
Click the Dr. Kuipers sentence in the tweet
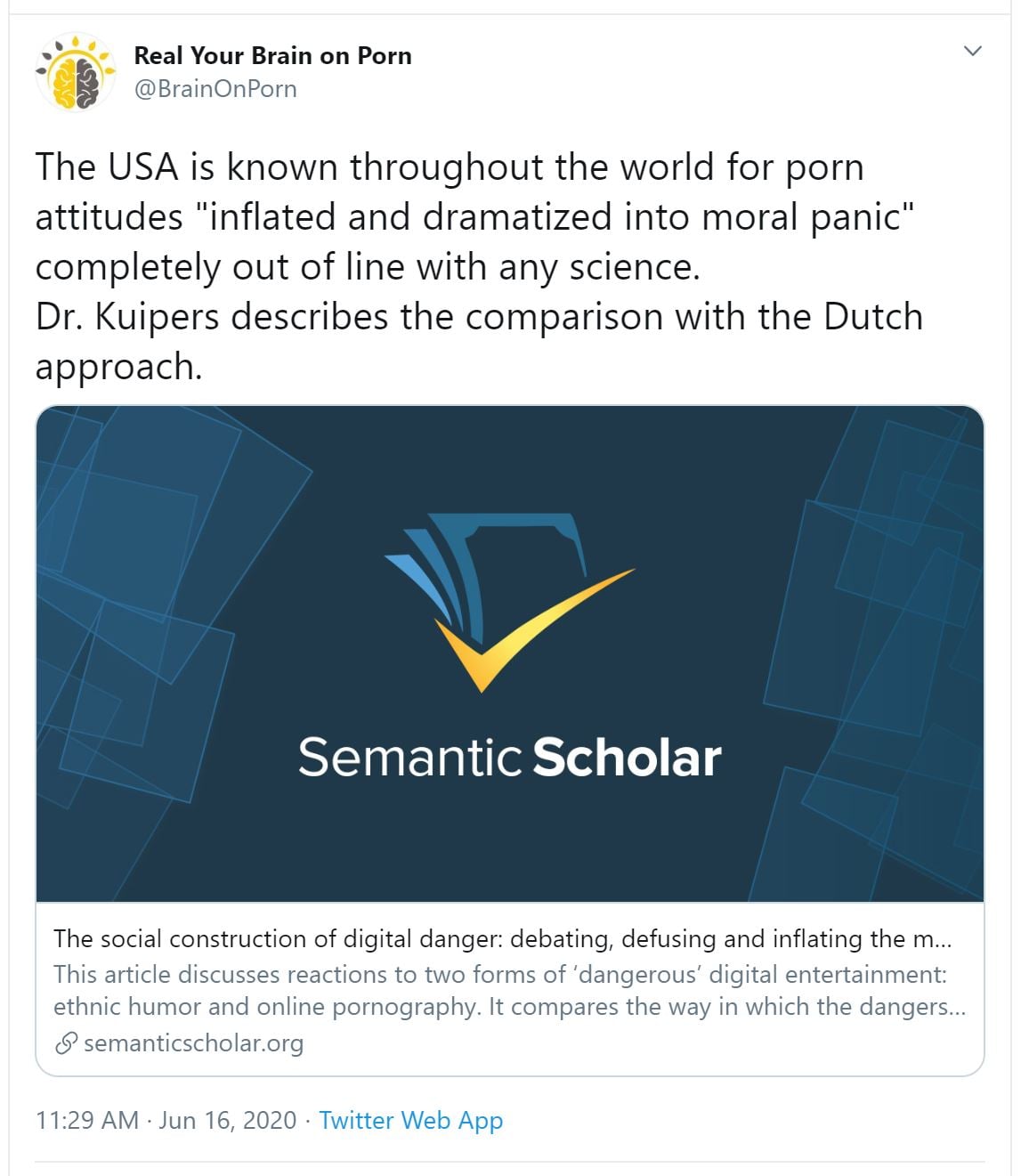[478, 317]
